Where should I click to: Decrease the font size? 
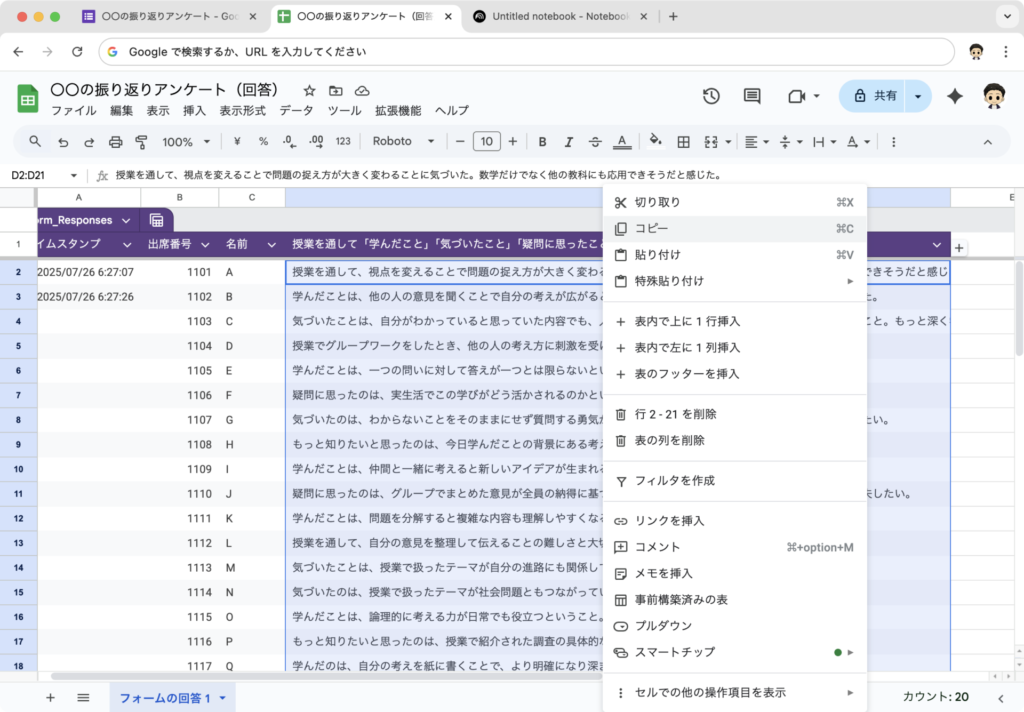pos(460,142)
